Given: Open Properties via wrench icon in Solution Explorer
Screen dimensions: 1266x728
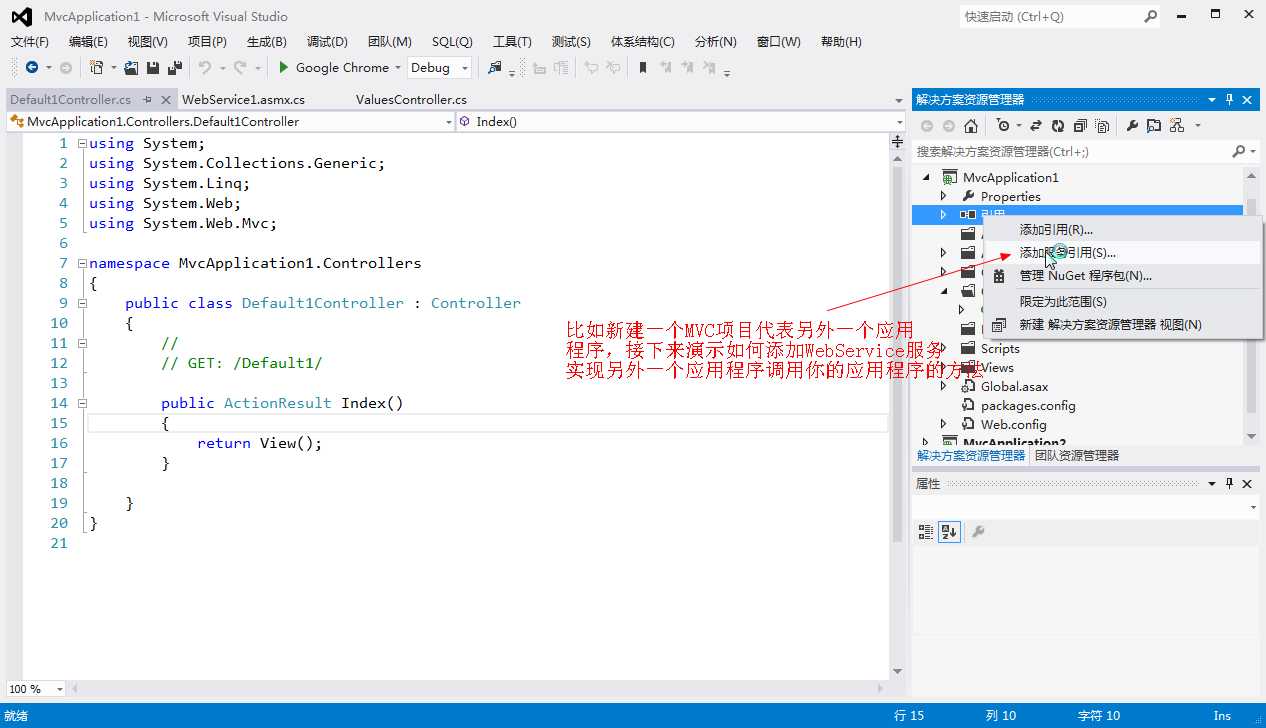Looking at the screenshot, I should tap(1132, 126).
